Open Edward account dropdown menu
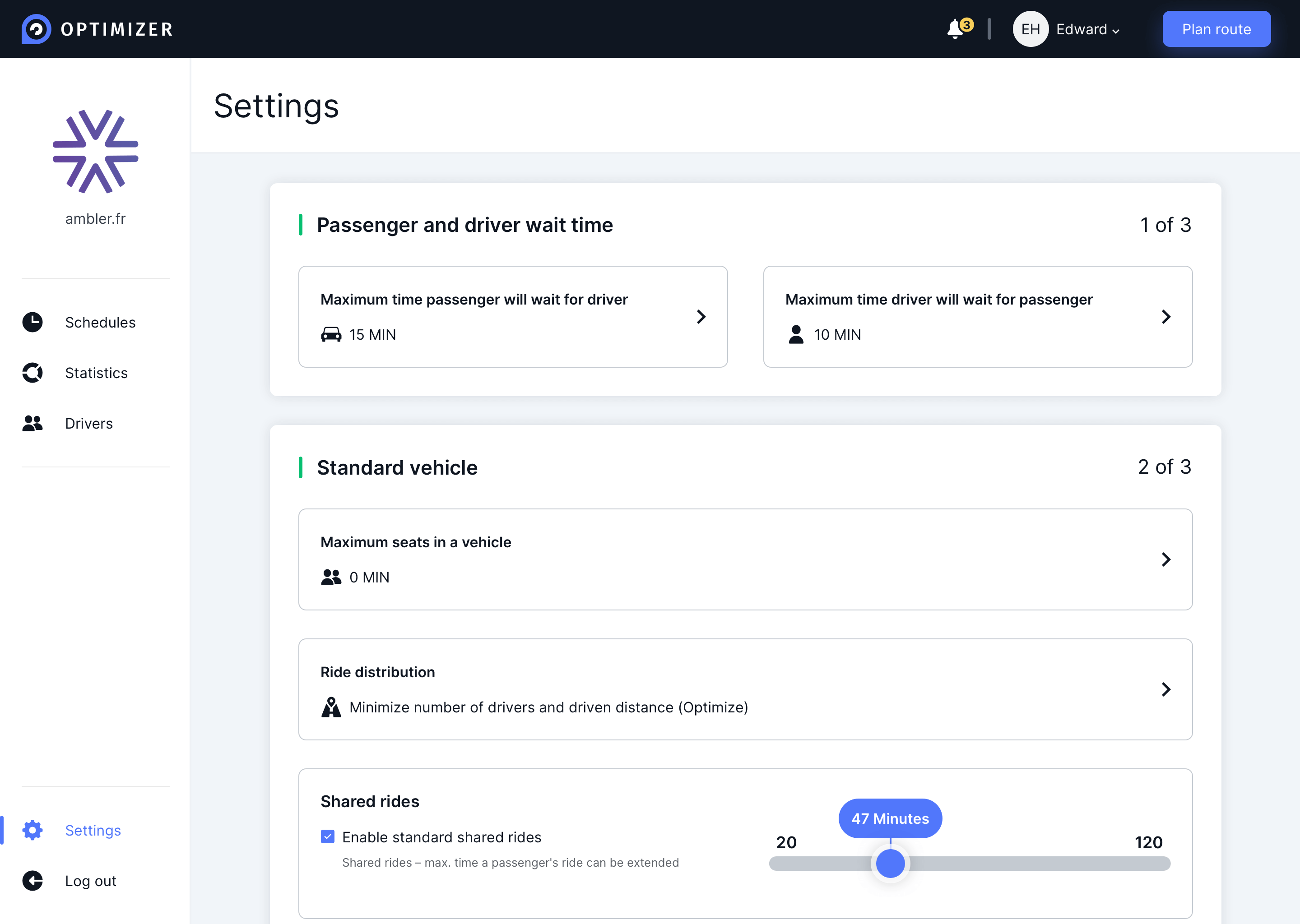Viewport: 1300px width, 924px height. pos(1087,30)
